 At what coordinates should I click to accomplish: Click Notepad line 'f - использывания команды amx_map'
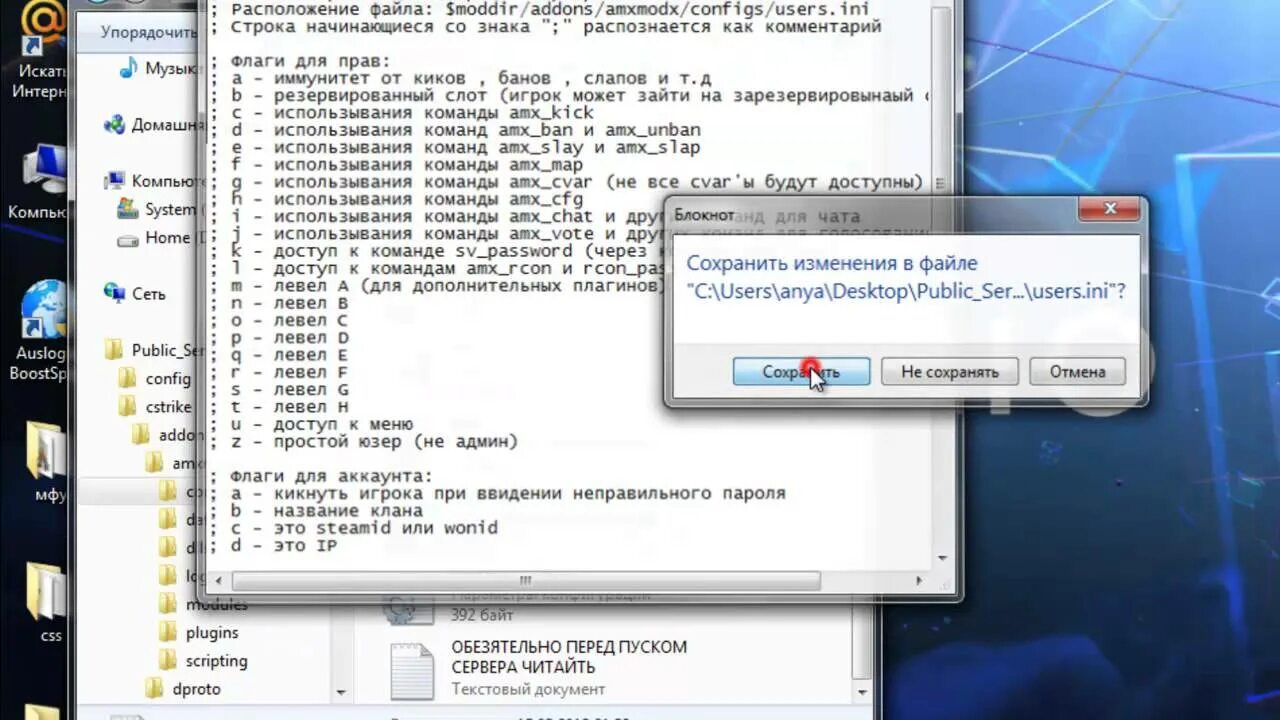click(x=396, y=165)
